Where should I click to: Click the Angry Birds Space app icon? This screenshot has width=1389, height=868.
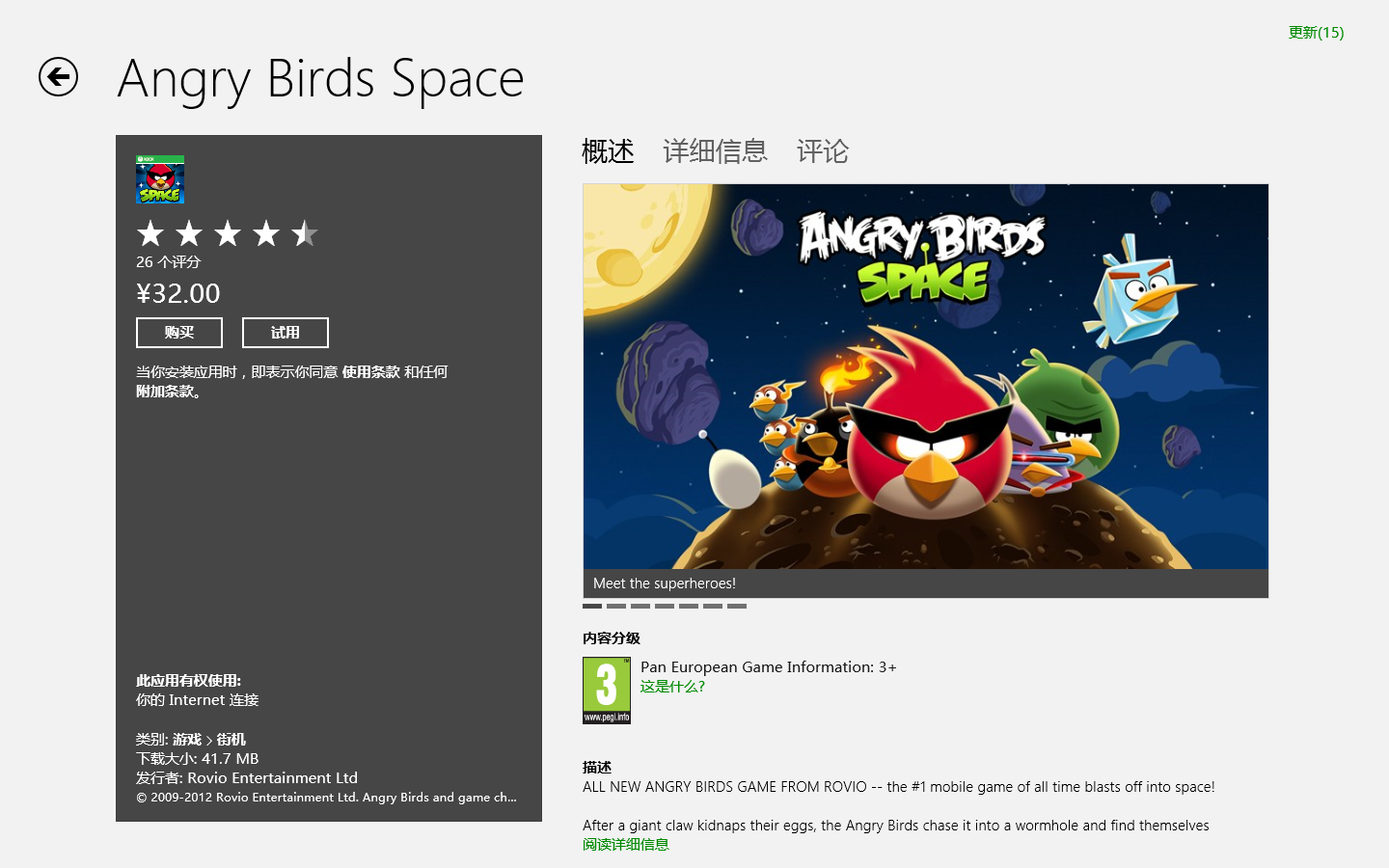(x=160, y=179)
